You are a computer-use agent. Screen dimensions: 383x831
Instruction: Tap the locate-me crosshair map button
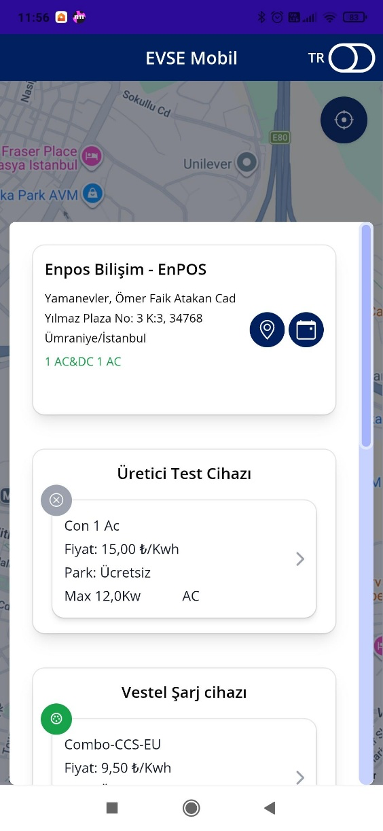tap(344, 120)
